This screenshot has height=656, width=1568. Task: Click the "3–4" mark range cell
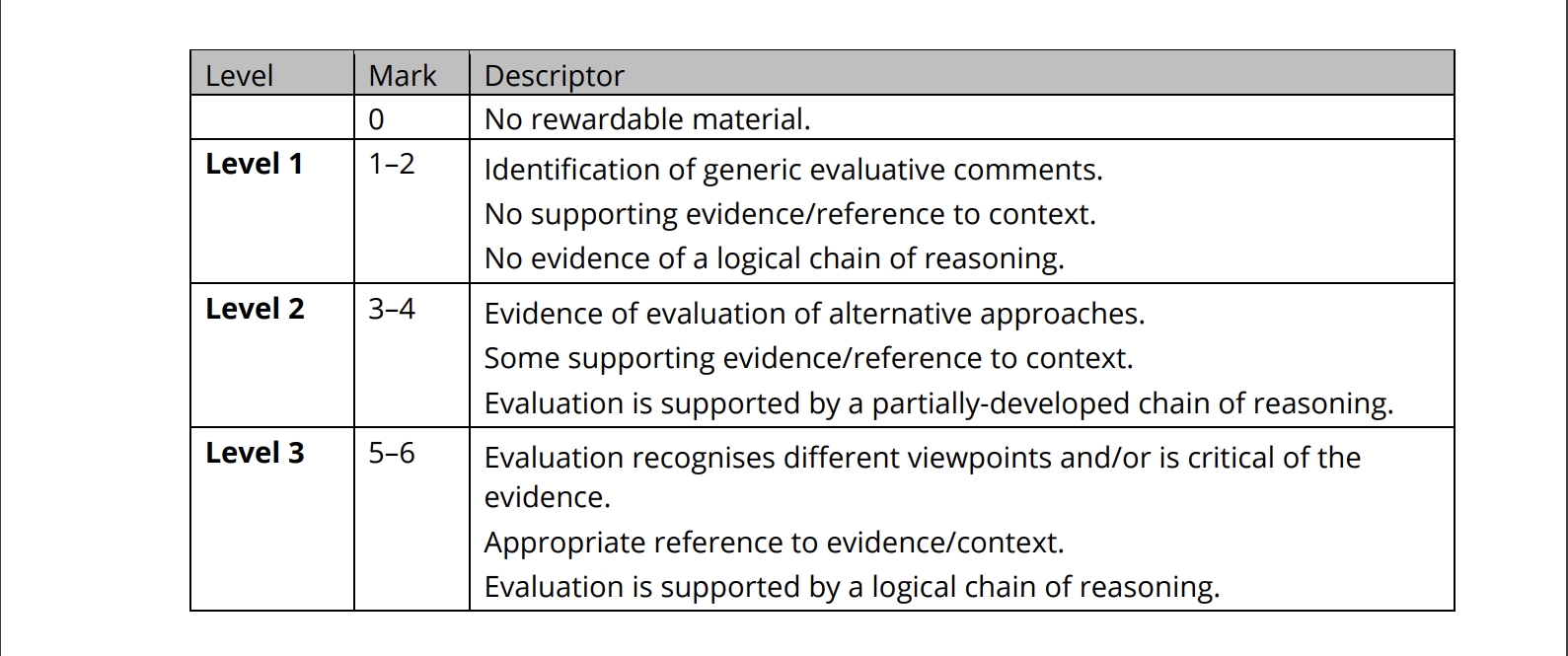coord(392,309)
